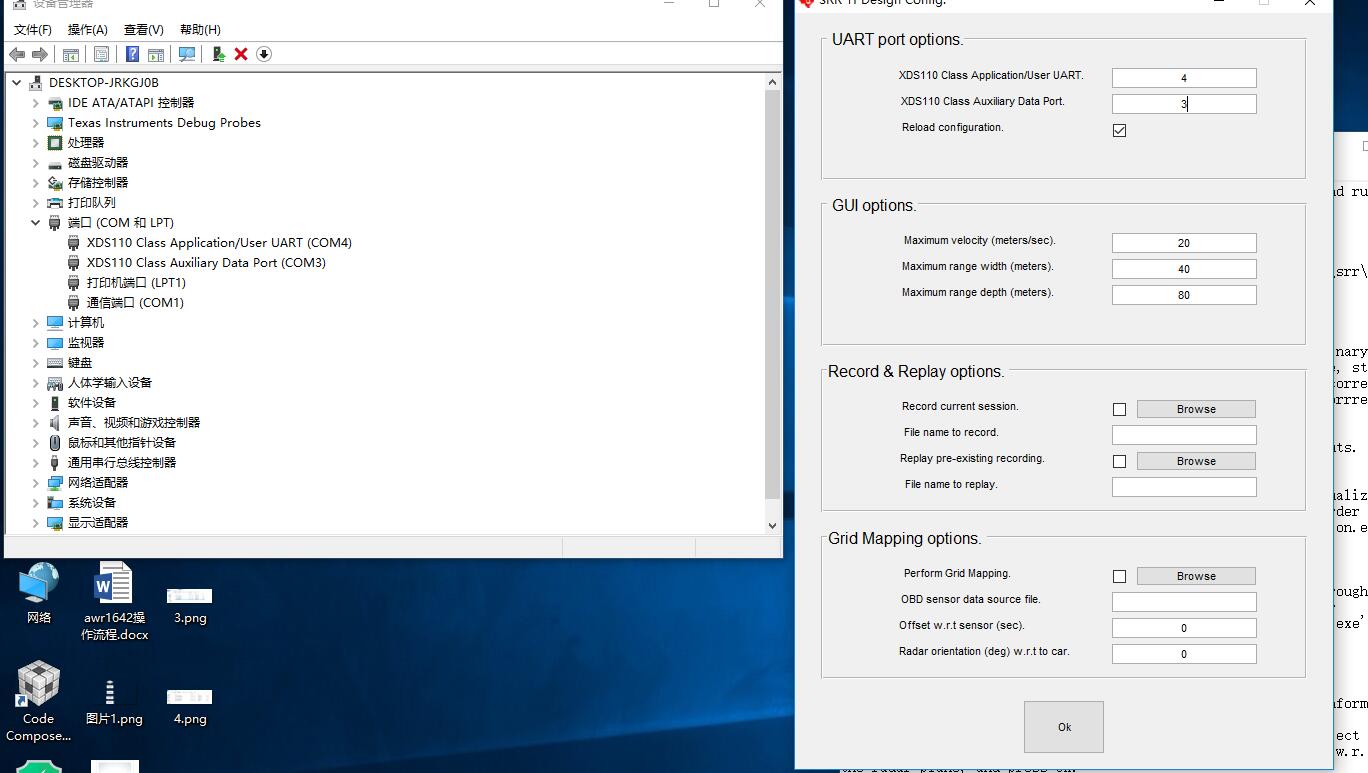This screenshot has height=773, width=1368.
Task: Go back using Device Manager's back arrow
Action: (17, 54)
